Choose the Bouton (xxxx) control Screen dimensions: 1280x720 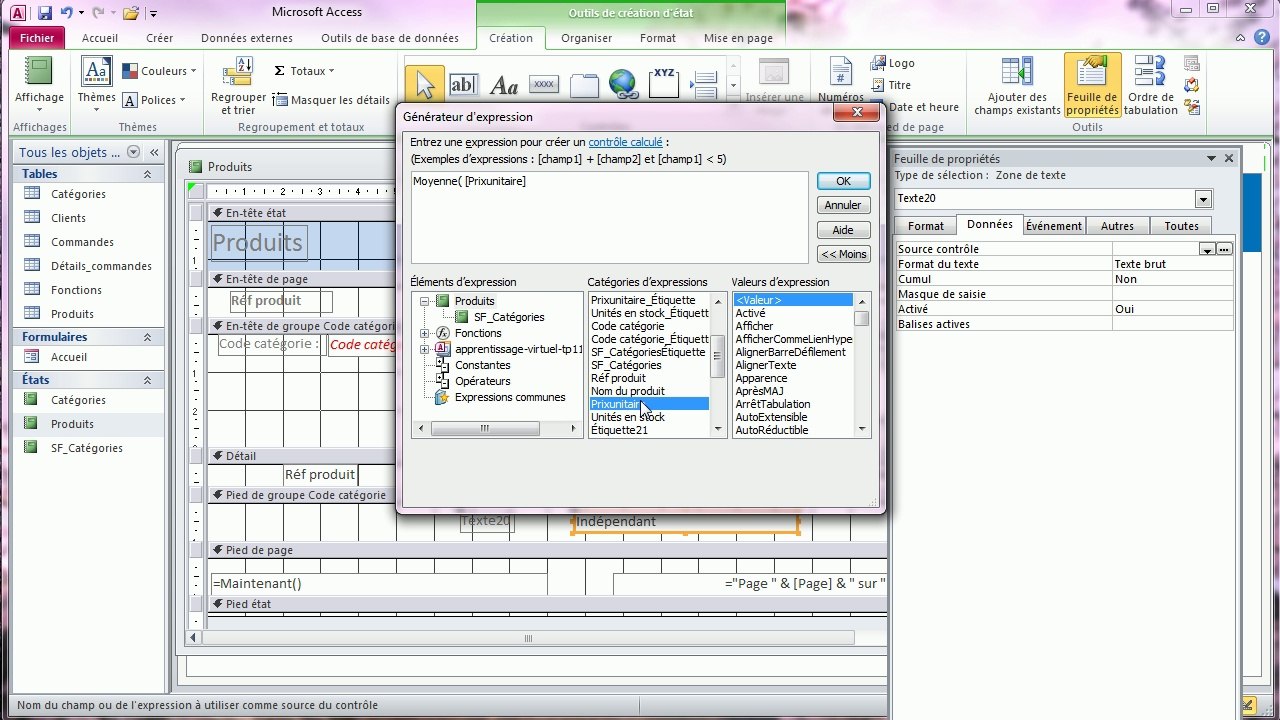(543, 85)
